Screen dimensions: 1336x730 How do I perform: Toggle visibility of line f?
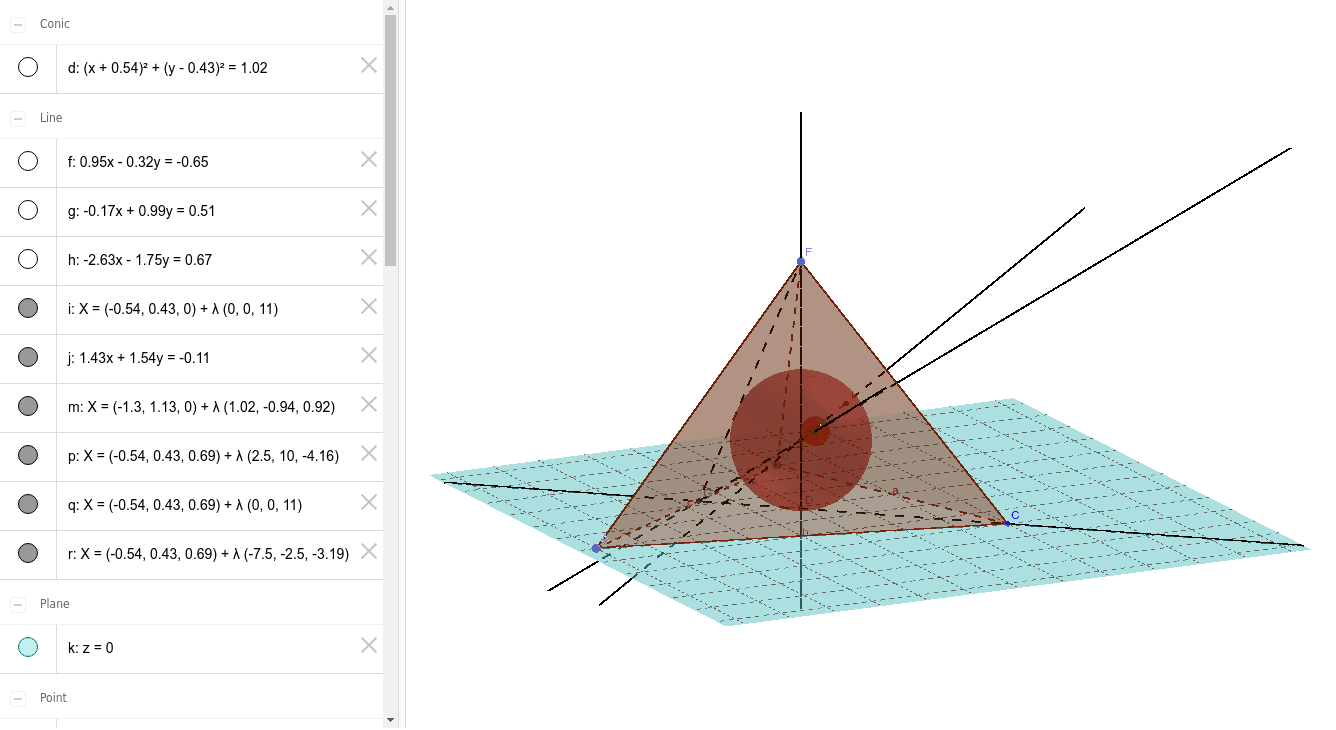coord(28,161)
